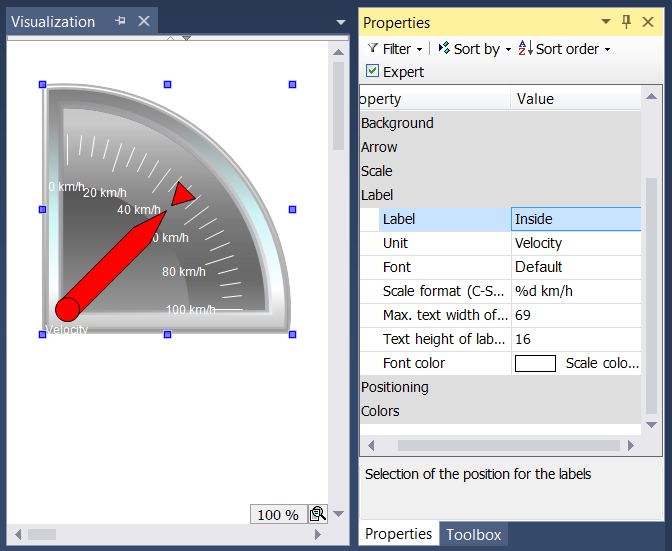Select the 'Font color' property name
Viewport: 672px width, 551px height.
pos(414,363)
